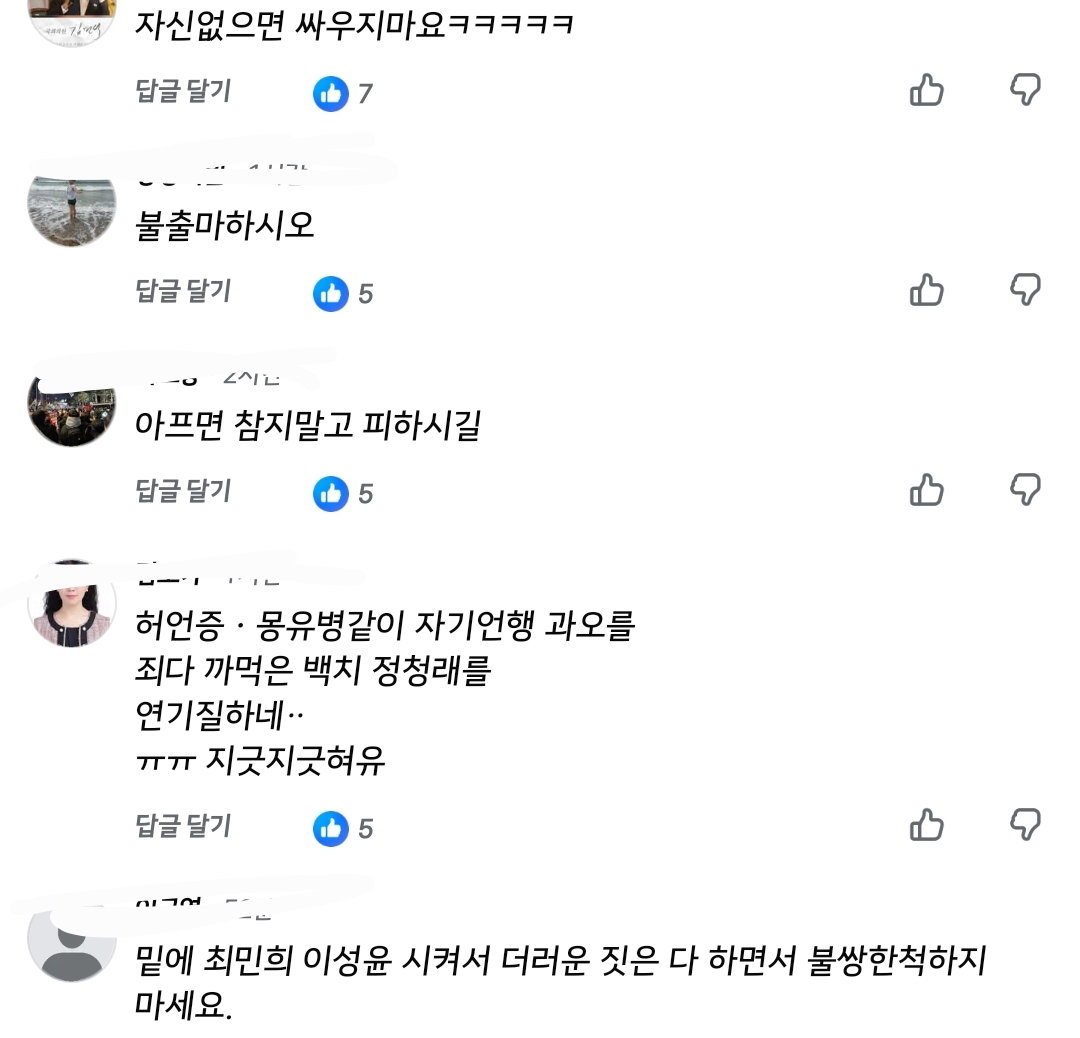View blue like reactions on '불출마하시오' comment
The width and height of the screenshot is (1080, 1038).
click(x=343, y=294)
